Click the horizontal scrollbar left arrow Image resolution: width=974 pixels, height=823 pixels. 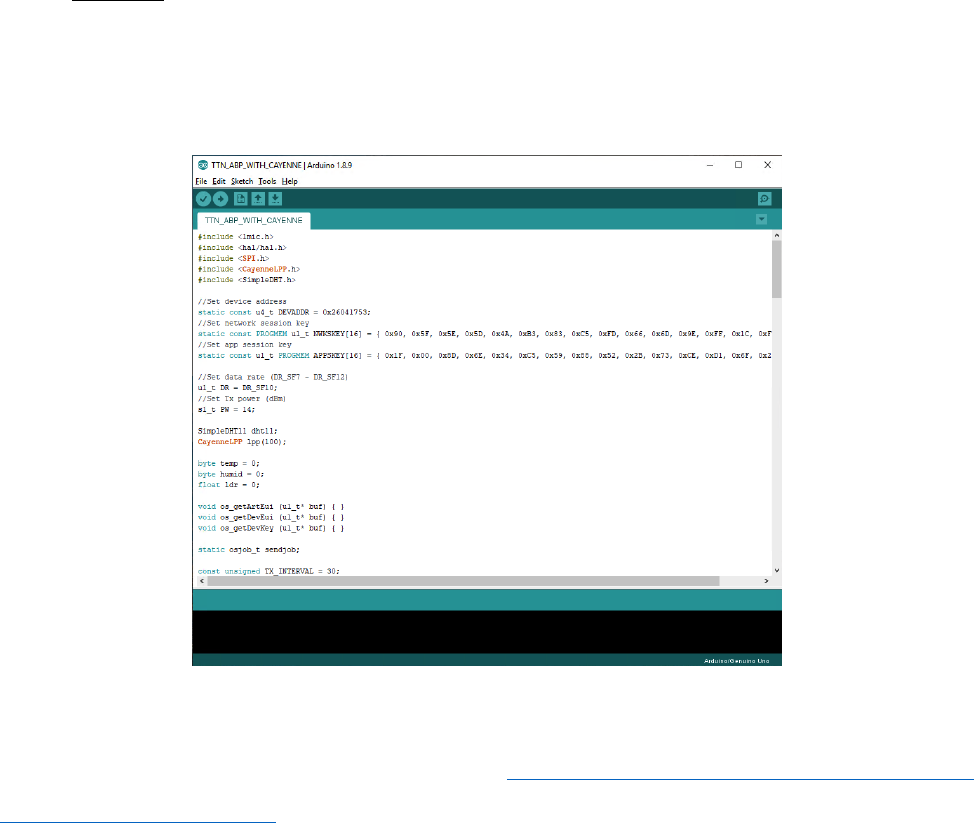pyautogui.click(x=202, y=581)
